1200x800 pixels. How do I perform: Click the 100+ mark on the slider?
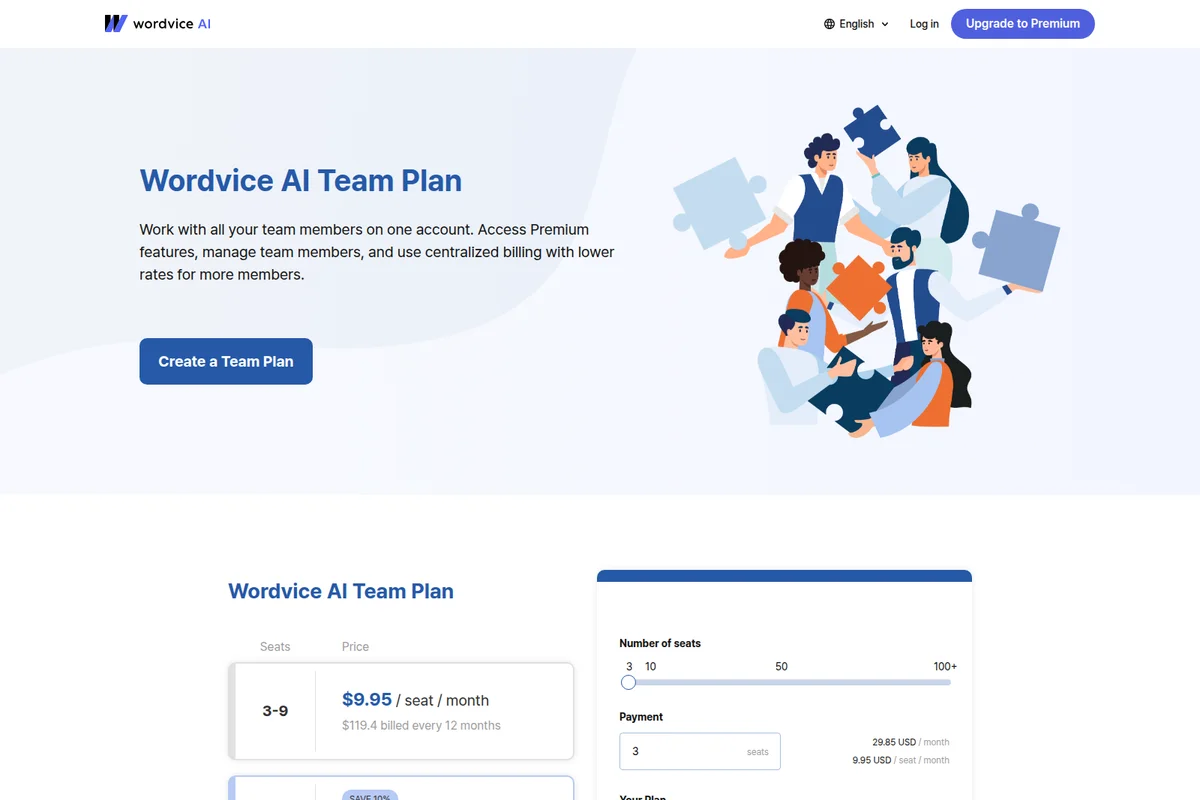943,666
